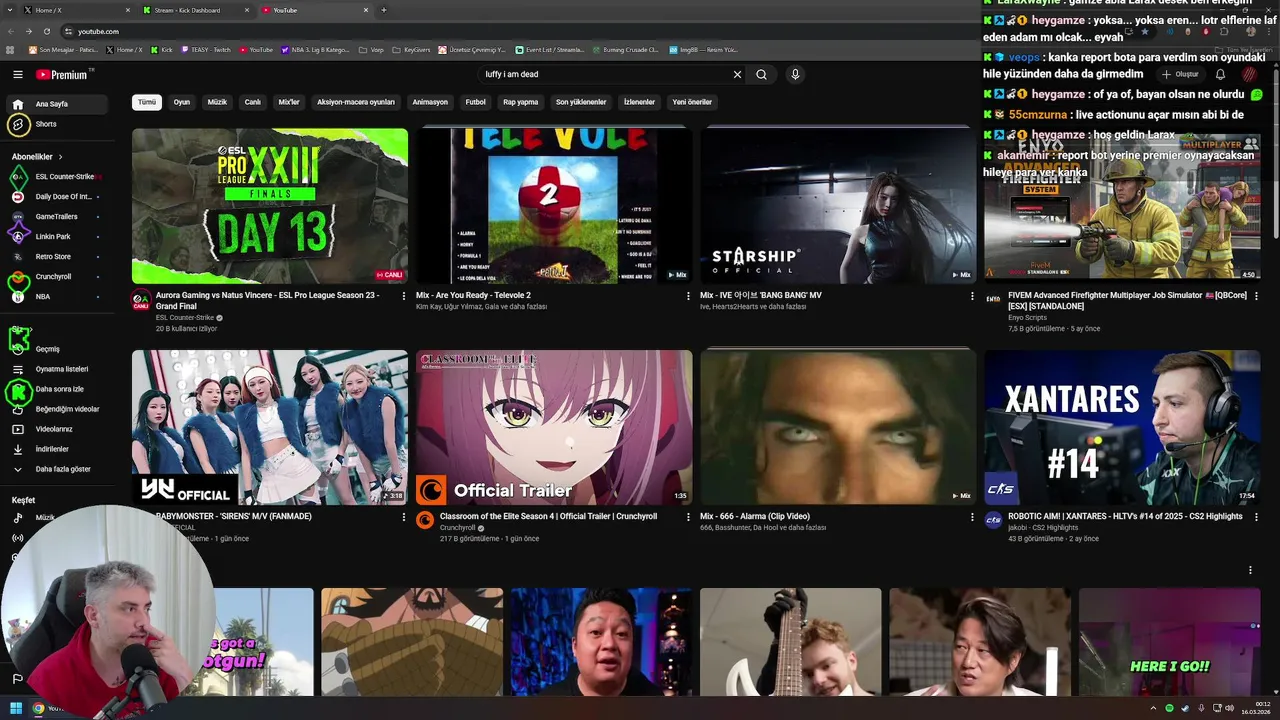Open Retro Store subscription in sidebar

point(58,257)
